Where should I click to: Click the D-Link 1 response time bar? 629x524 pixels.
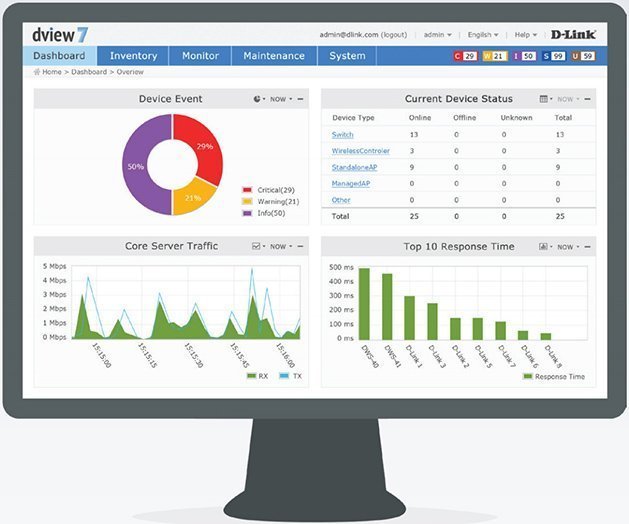point(410,318)
